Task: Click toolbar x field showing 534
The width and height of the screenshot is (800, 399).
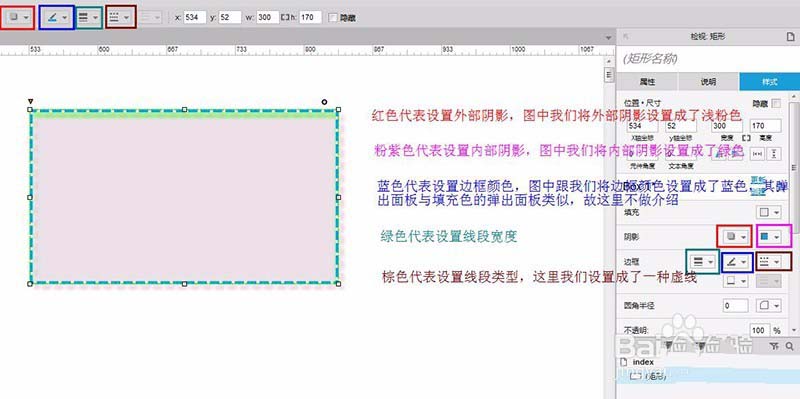Action: tap(194, 17)
